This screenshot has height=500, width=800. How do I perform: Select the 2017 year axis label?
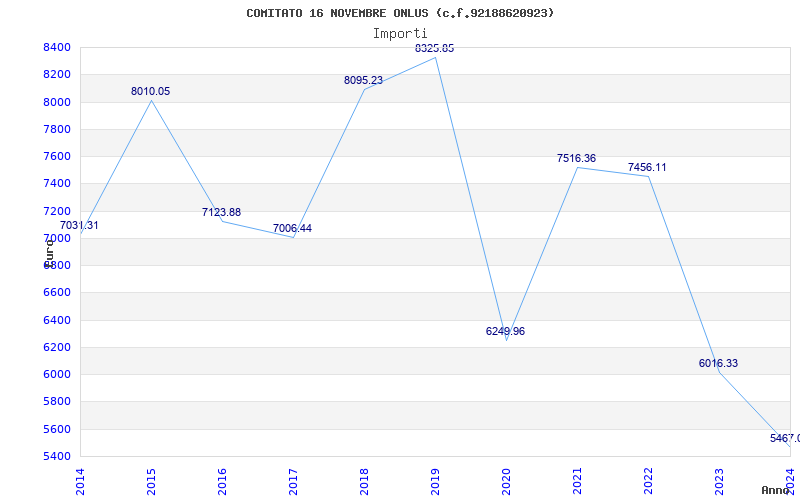coord(293,482)
